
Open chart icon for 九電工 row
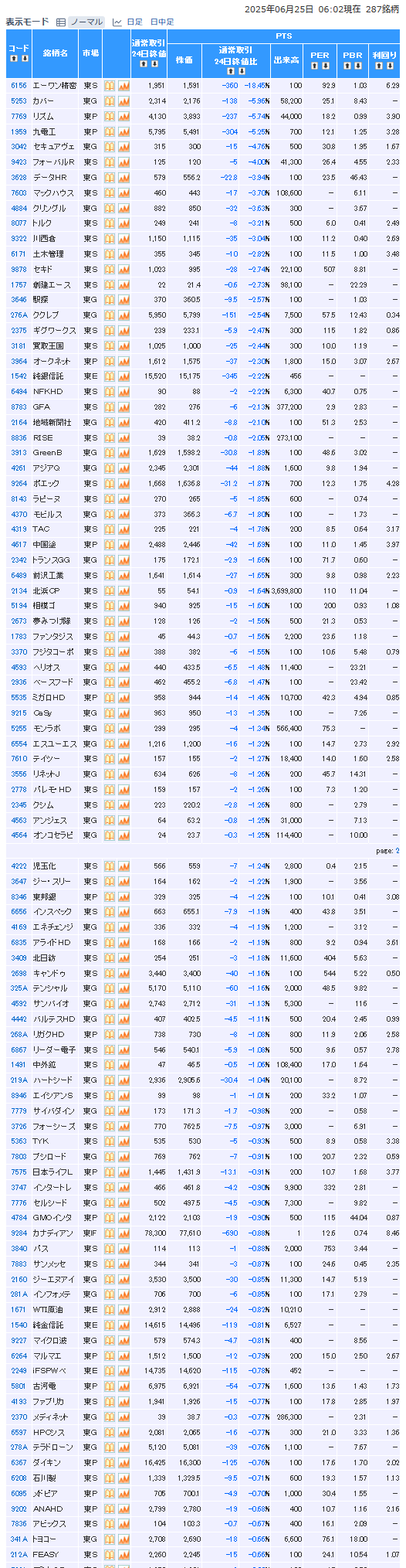[x=123, y=131]
